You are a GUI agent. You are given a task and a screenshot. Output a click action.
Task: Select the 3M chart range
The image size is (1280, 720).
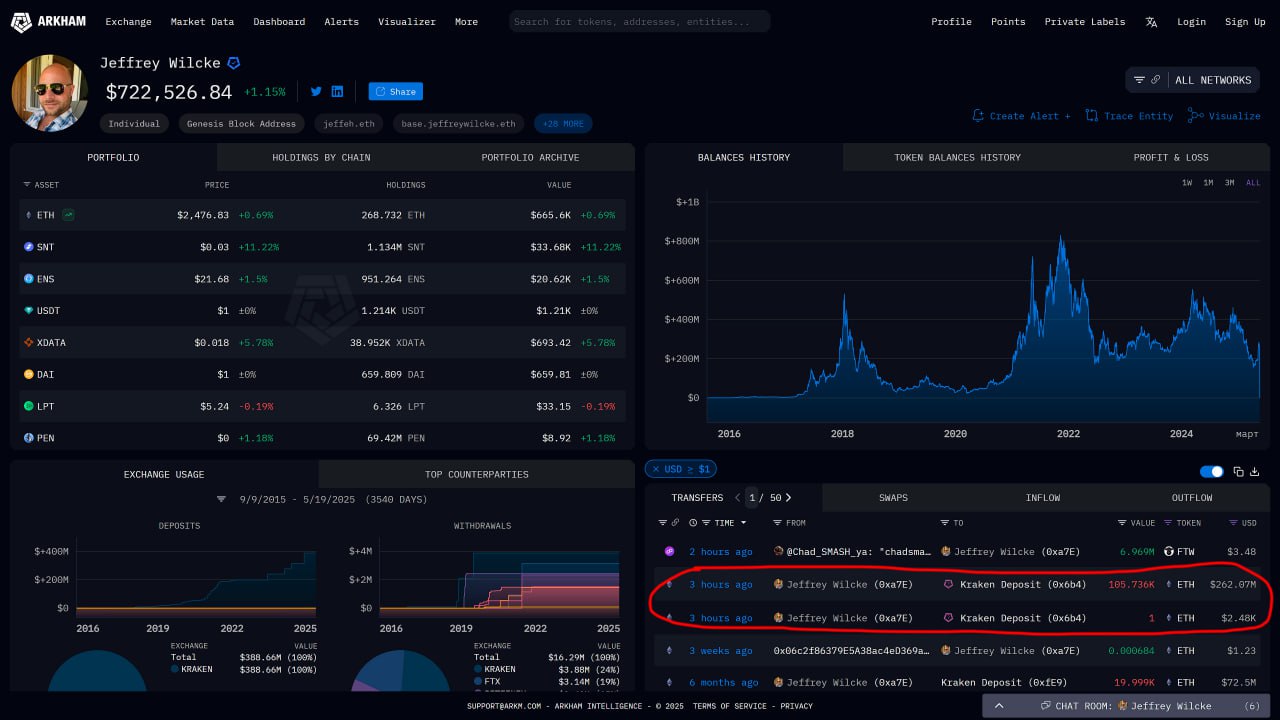1230,183
